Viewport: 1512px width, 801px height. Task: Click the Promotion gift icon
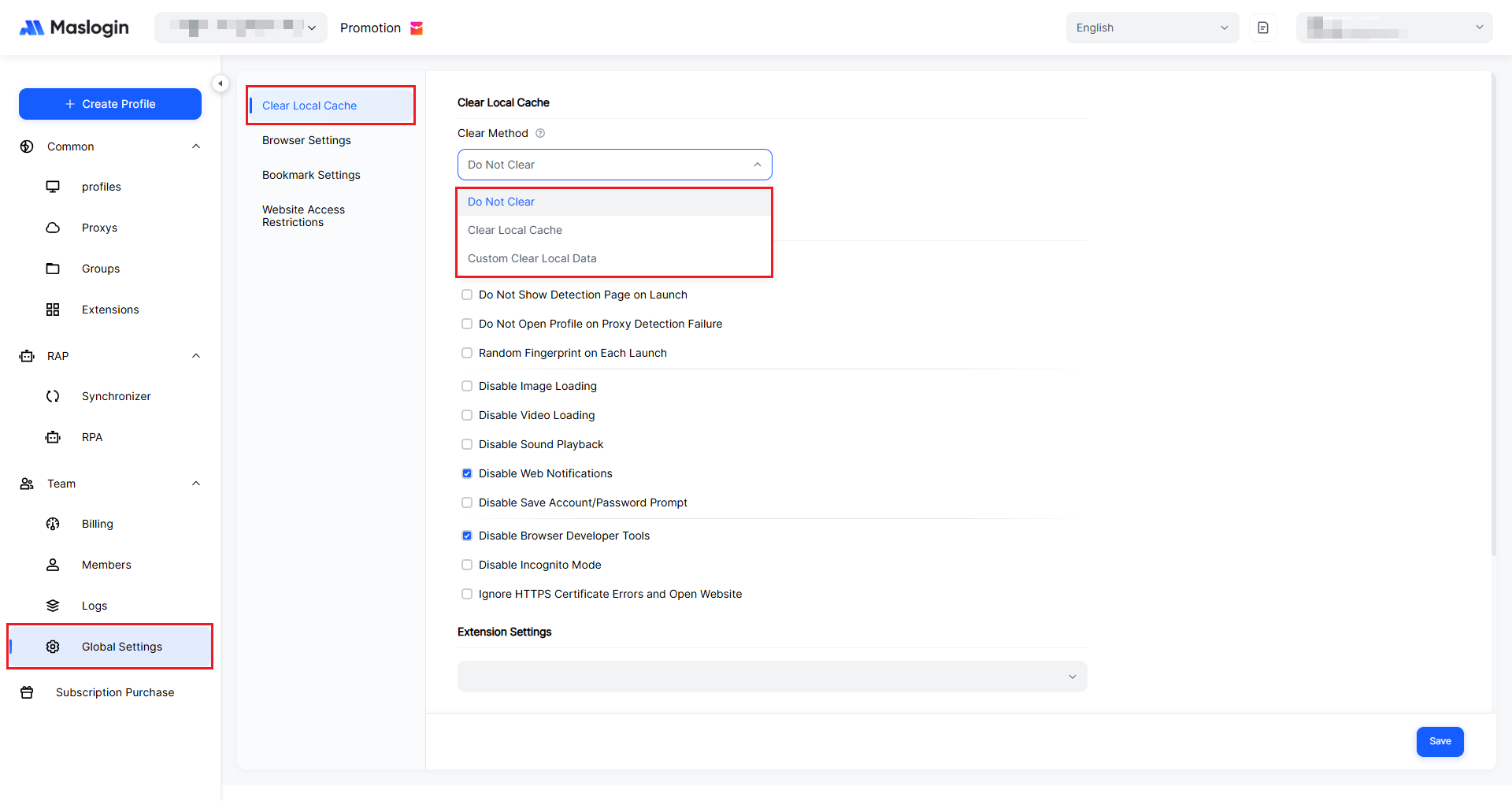pos(417,28)
